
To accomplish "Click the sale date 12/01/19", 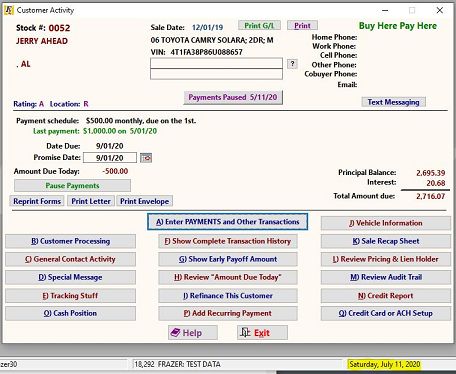I will coord(207,27).
